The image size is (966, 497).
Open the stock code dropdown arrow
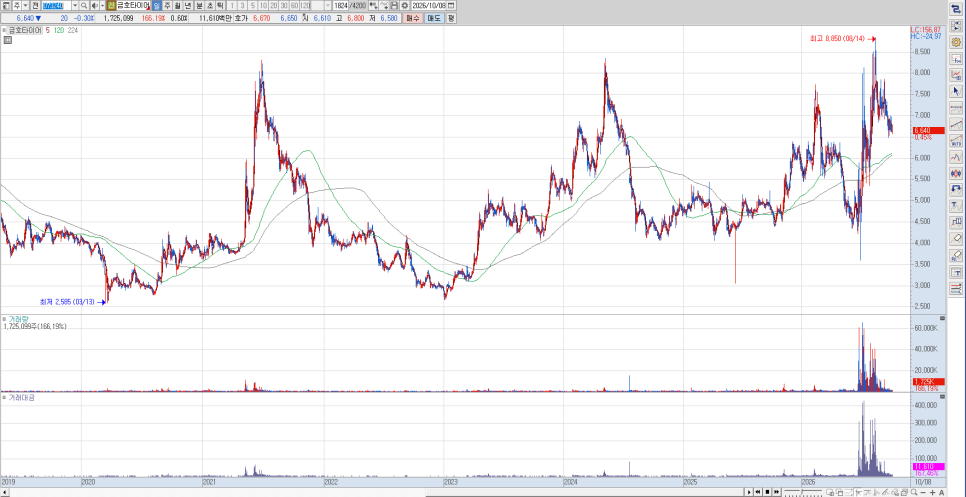tap(75, 5)
